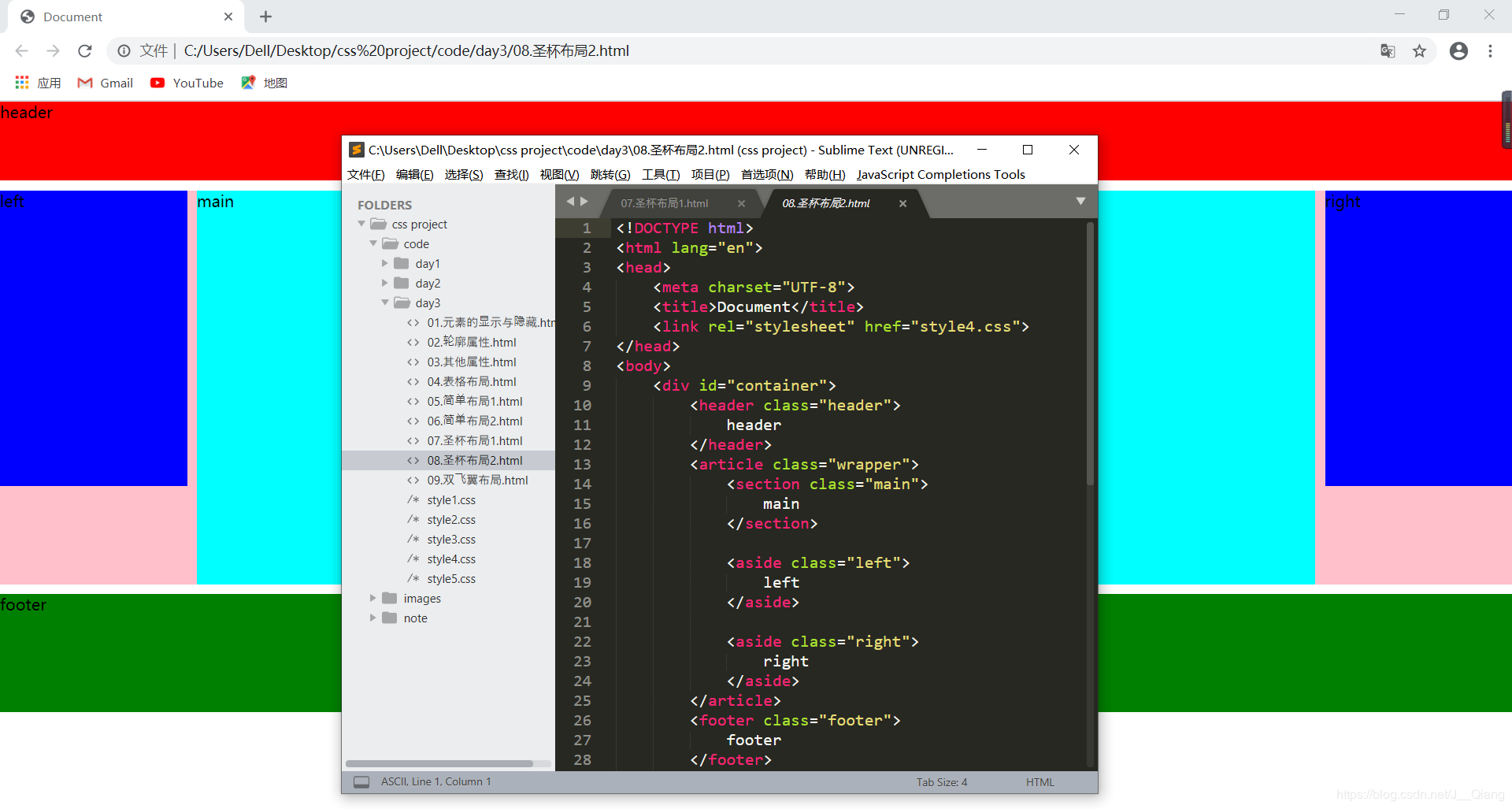
Task: Click the Chrome forward navigation arrow
Action: click(53, 51)
